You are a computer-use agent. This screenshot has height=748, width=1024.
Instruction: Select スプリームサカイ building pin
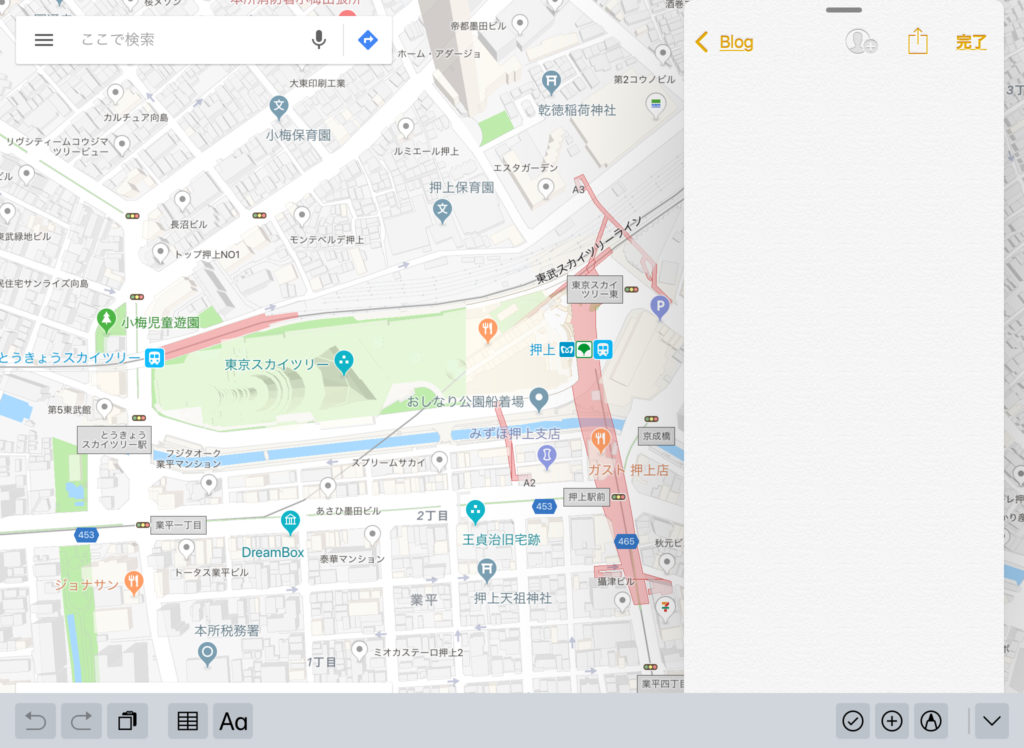click(440, 461)
